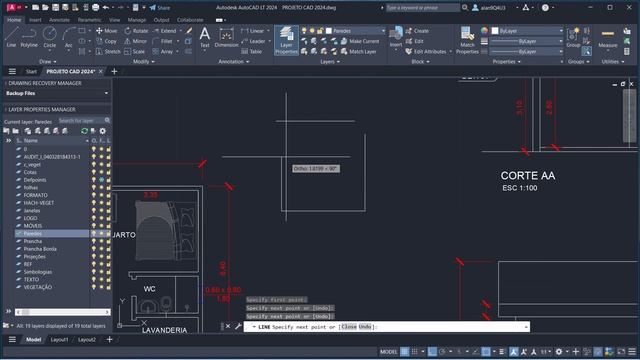Viewport: 640px width, 360px height.
Task: Open the View ribbon tab
Action: click(114, 20)
